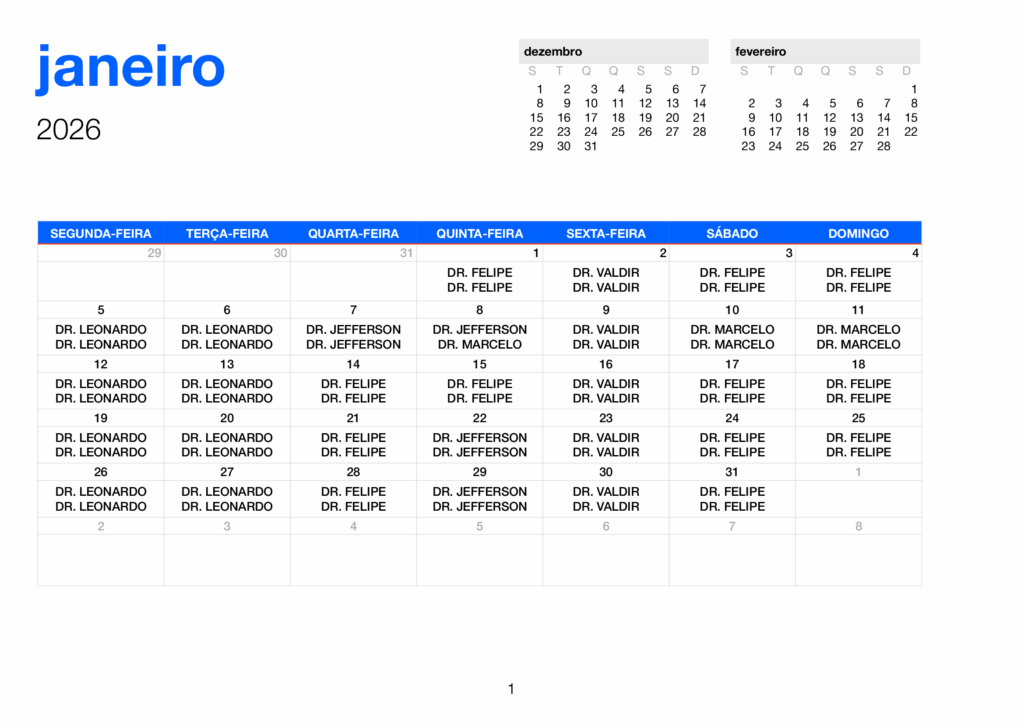Viewport: 1024px width, 724px height.
Task: Click the DOMINGO column header
Action: coord(858,233)
